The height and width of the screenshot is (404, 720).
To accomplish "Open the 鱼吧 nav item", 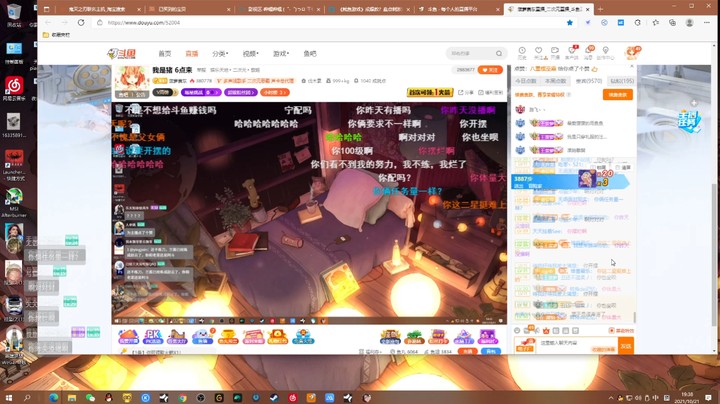I will [x=310, y=54].
